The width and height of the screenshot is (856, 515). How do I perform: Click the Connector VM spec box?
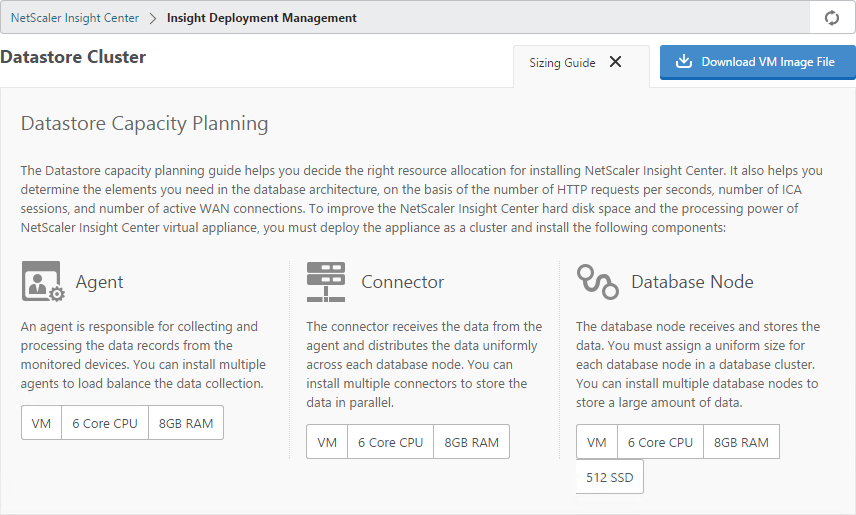[327, 442]
